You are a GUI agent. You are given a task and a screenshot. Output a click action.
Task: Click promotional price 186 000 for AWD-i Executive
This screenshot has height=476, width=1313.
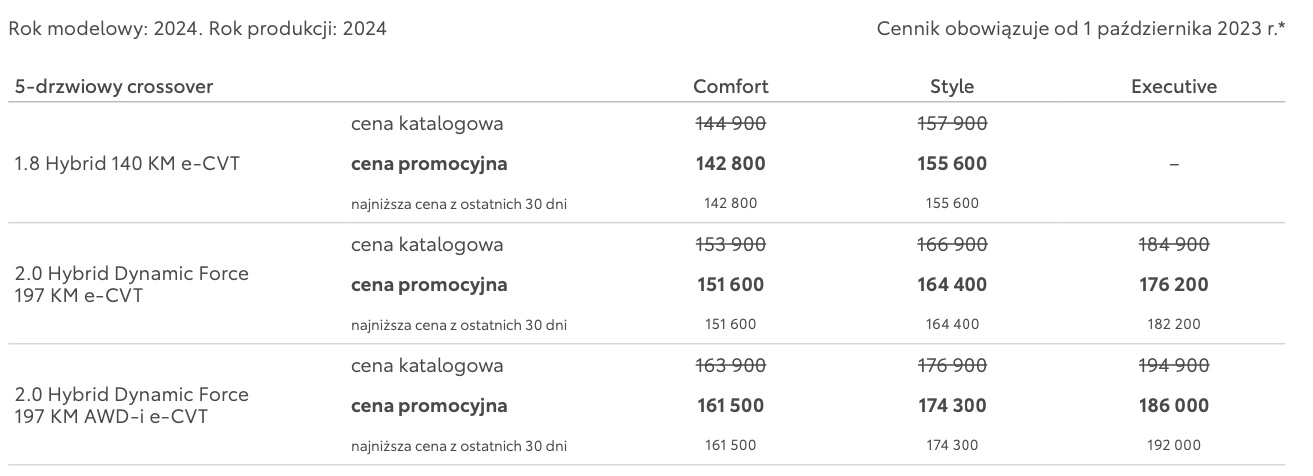(x=1174, y=406)
